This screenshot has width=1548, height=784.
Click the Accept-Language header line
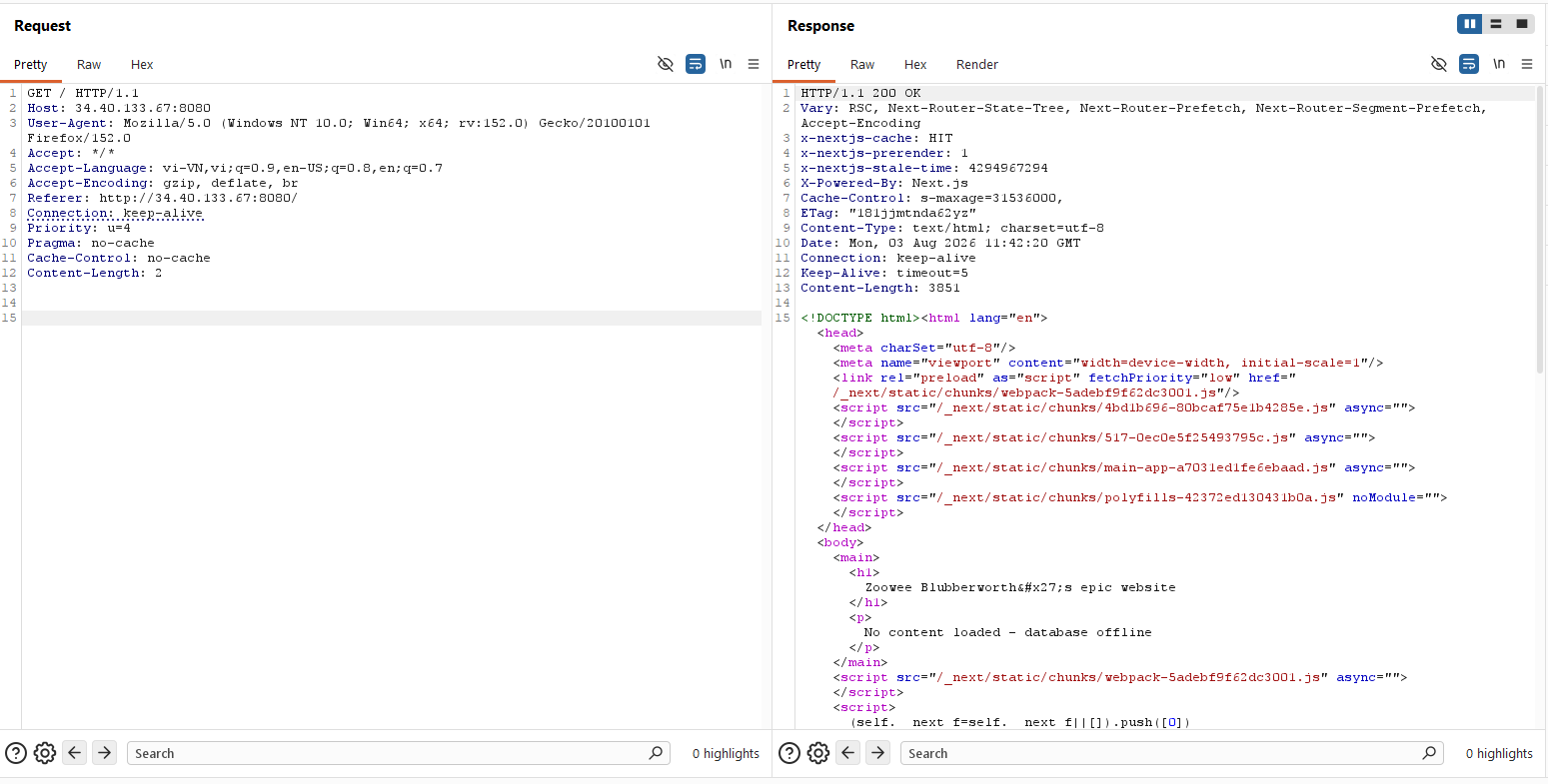pyautogui.click(x=235, y=168)
